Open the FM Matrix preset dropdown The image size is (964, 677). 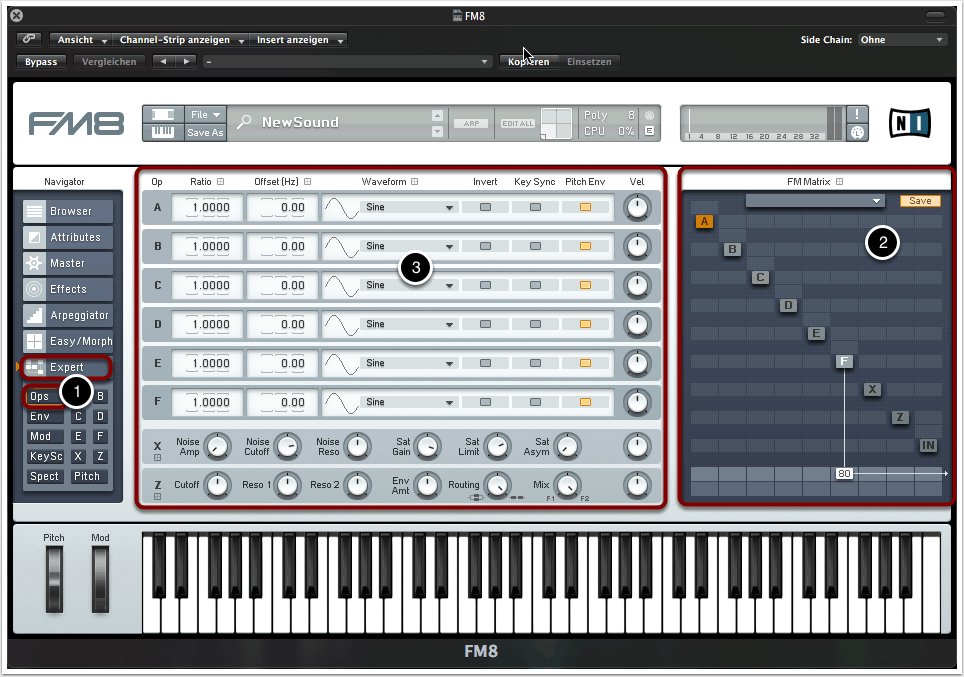click(x=814, y=201)
